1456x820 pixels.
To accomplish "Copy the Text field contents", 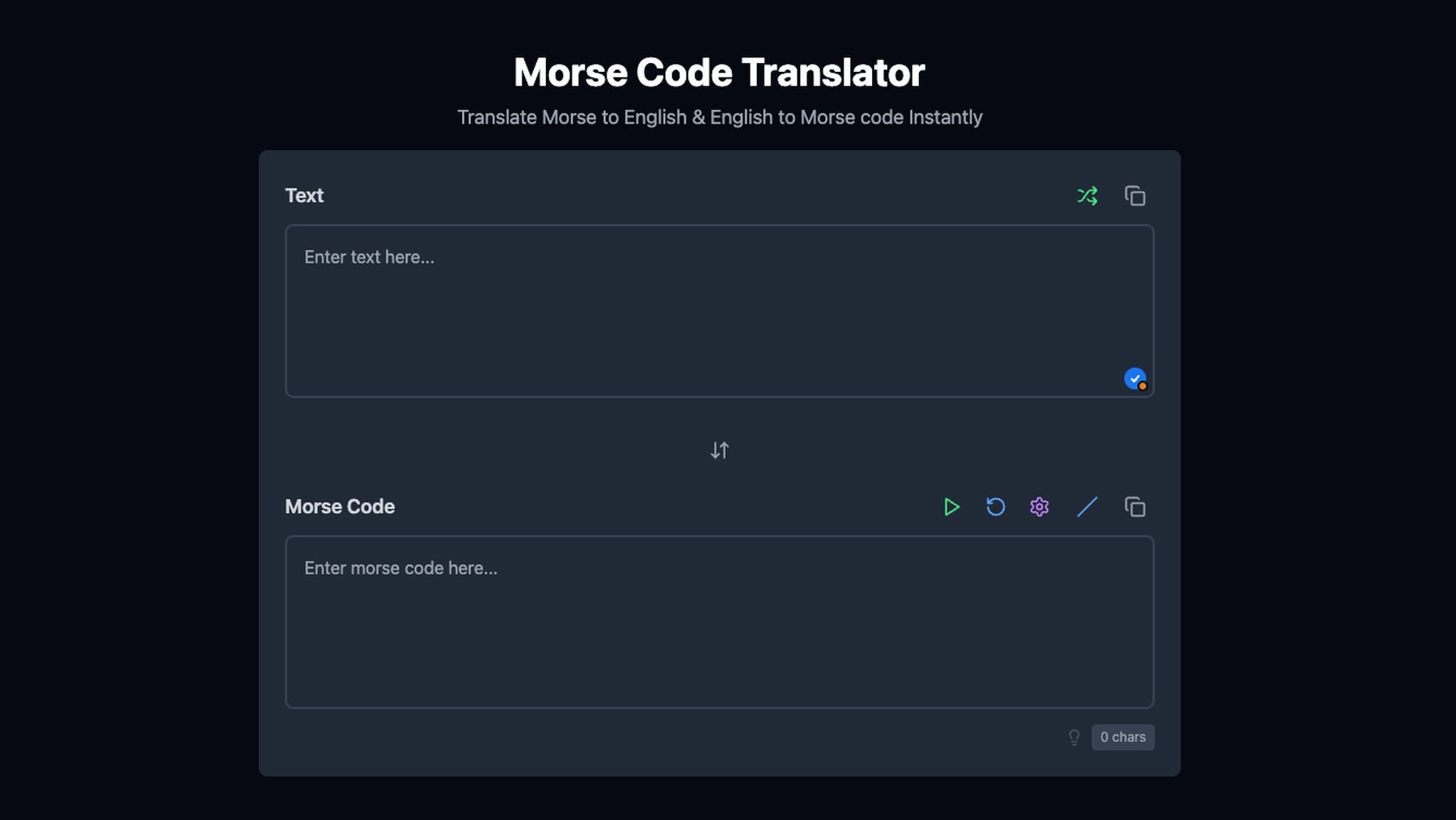I will 1135,196.
